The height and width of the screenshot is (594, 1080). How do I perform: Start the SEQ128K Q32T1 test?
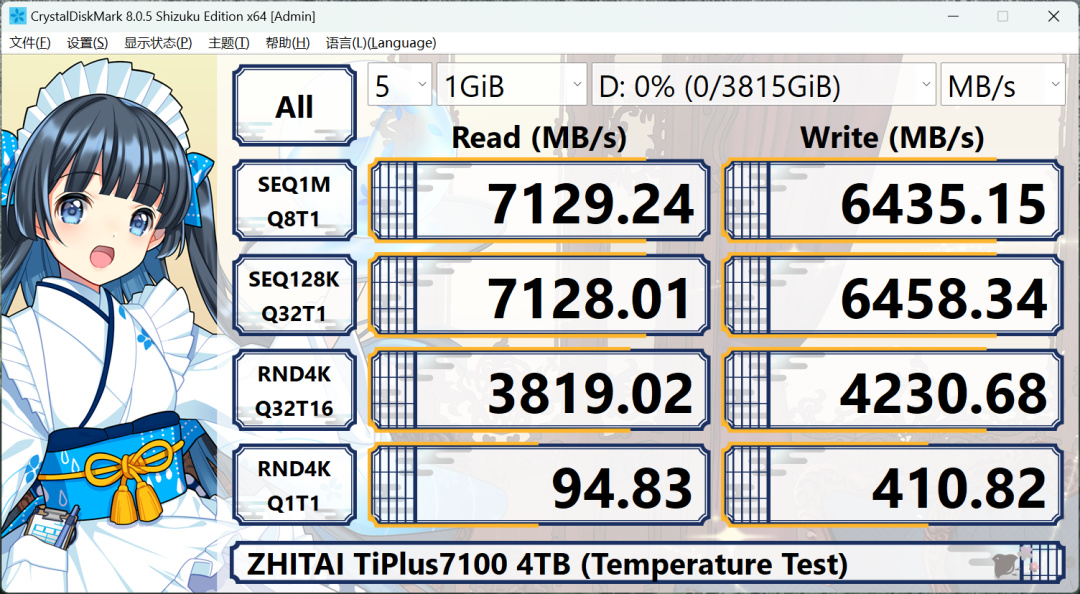click(295, 296)
